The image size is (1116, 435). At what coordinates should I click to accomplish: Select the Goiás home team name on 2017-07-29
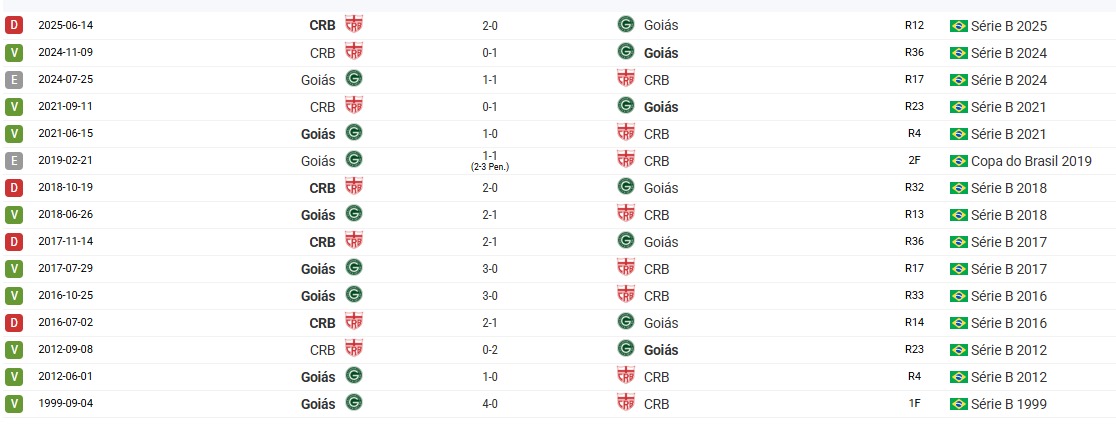pyautogui.click(x=318, y=268)
